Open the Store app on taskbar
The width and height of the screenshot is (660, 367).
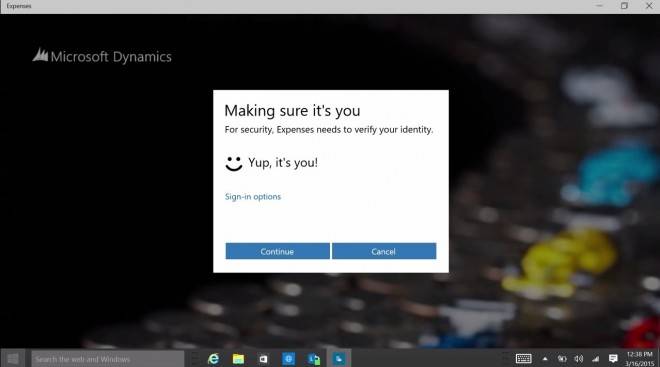pyautogui.click(x=263, y=359)
